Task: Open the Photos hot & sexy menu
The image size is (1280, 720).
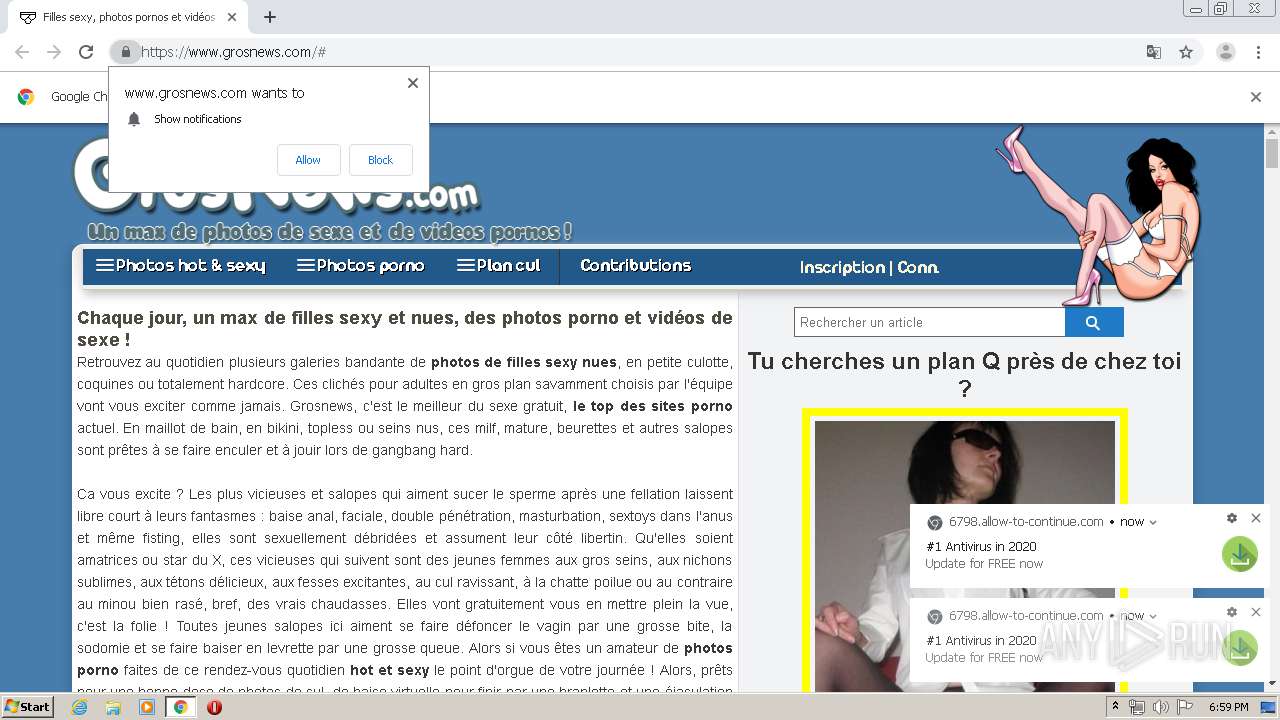Action: pos(181,266)
